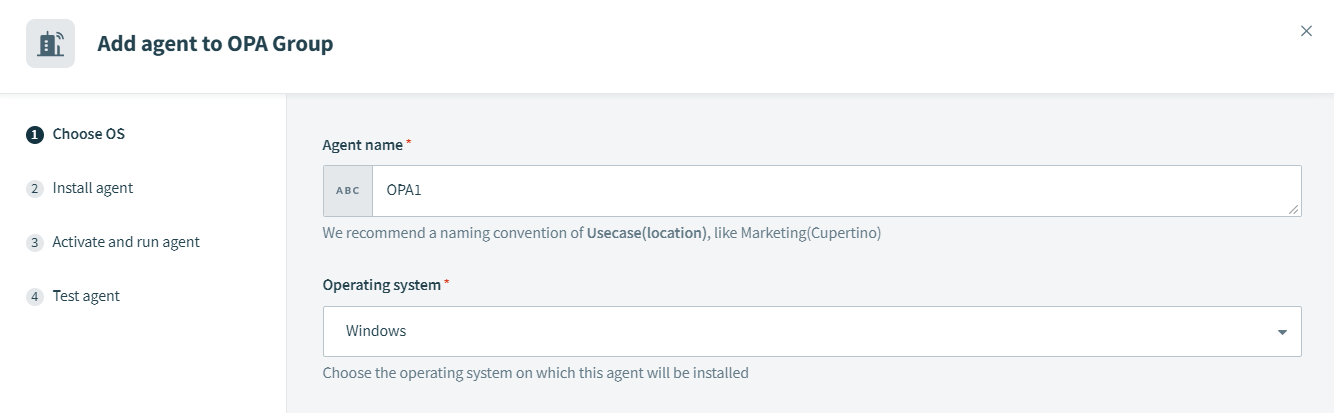Select the Test agent step

point(86,296)
